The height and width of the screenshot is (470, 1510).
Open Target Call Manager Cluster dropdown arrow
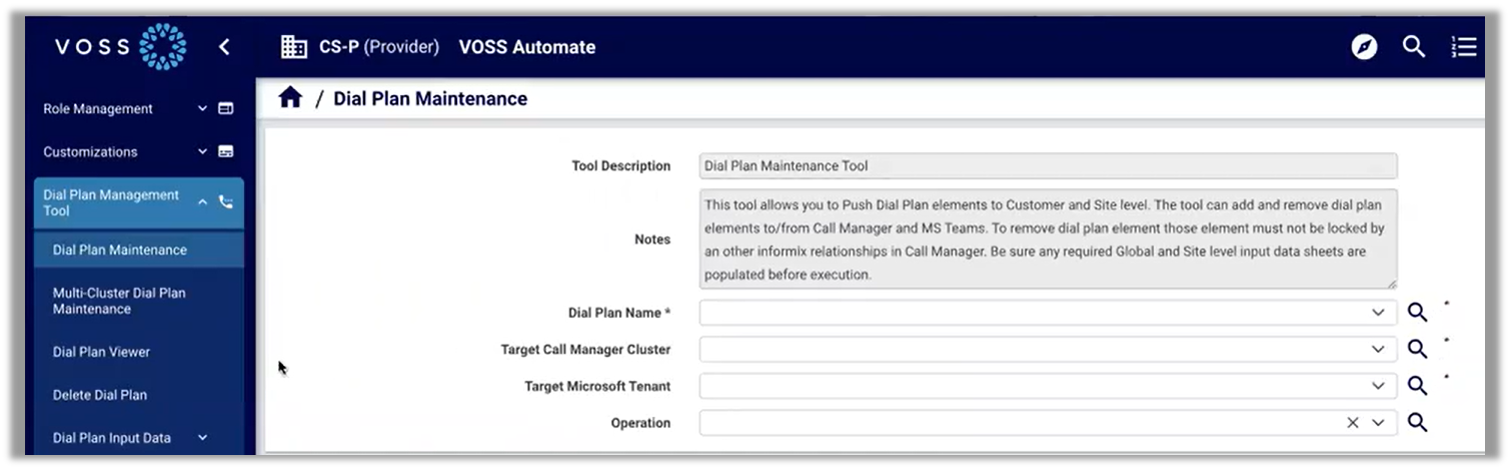(x=1378, y=349)
